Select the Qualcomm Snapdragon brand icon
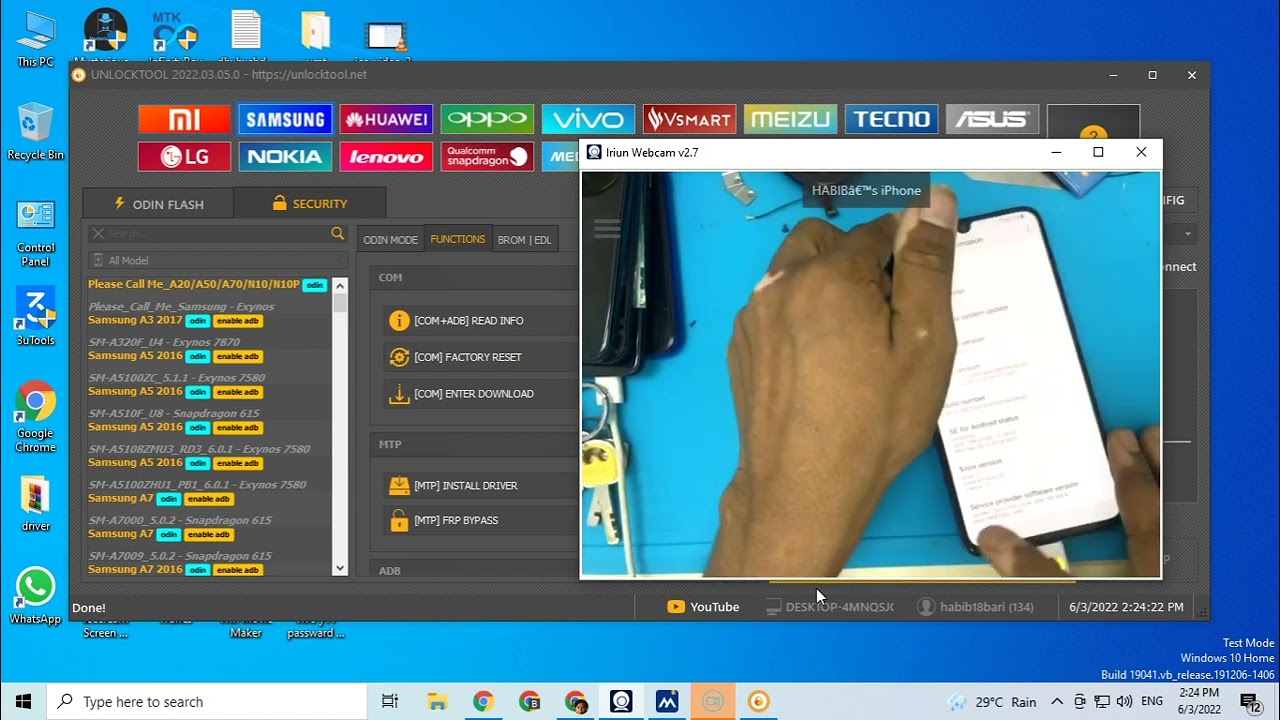Viewport: 1280px width, 720px height. pyautogui.click(x=487, y=157)
